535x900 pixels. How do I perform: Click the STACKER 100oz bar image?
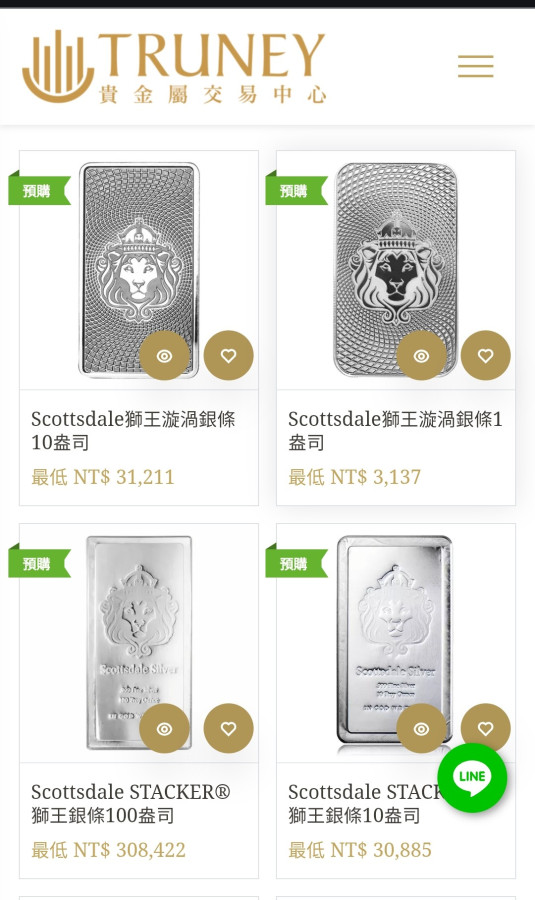[x=139, y=642]
